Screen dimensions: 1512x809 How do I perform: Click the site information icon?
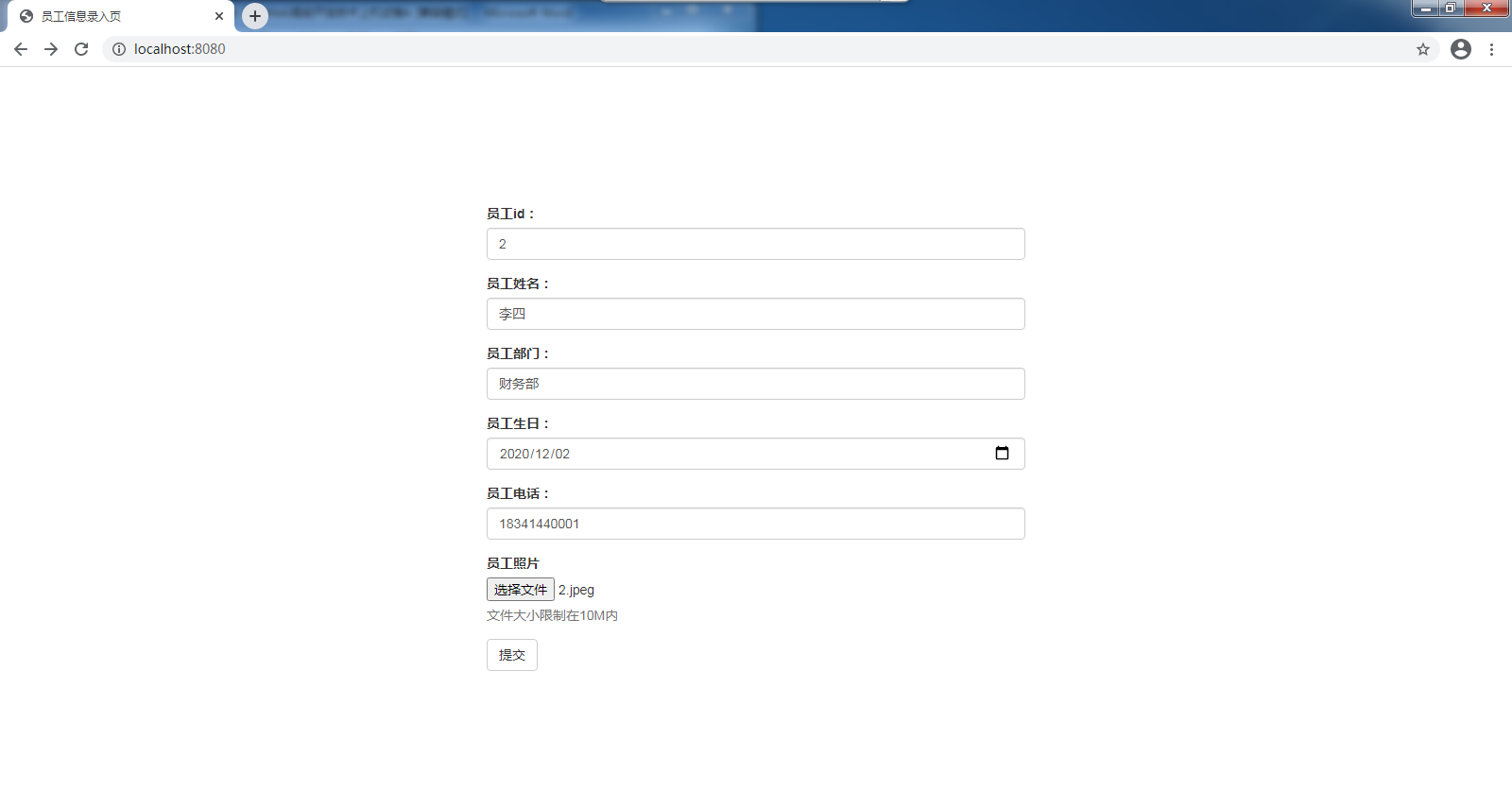point(119,49)
